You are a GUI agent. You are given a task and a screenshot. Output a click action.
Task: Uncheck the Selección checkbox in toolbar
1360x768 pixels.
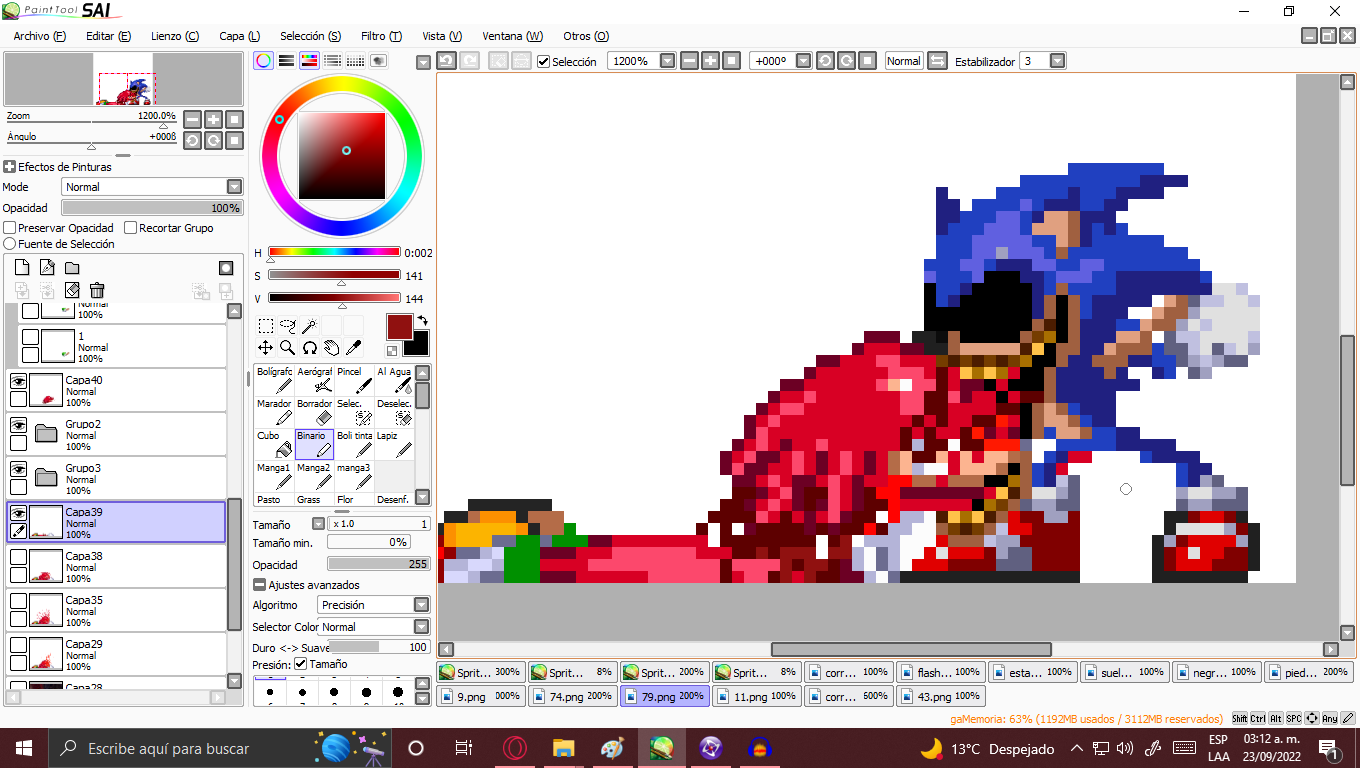(x=543, y=61)
